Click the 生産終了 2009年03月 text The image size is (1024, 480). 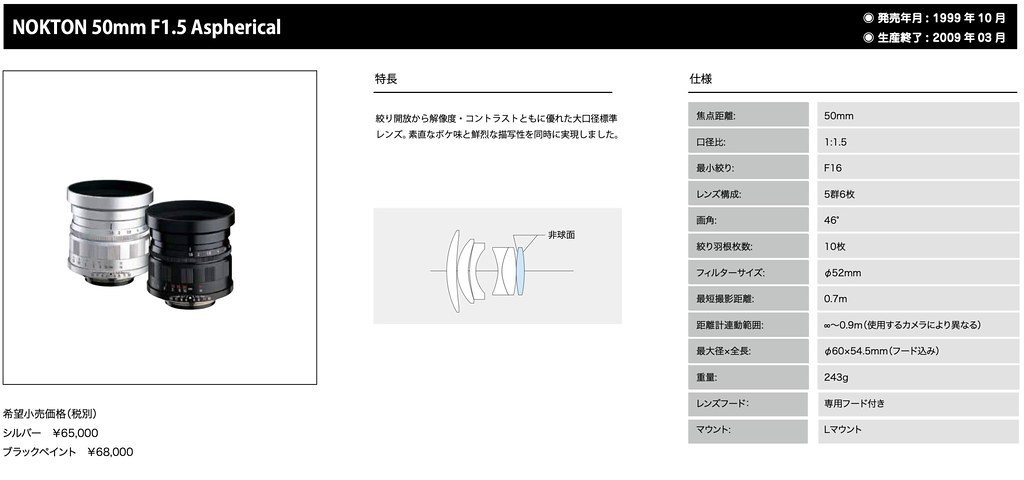(935, 37)
